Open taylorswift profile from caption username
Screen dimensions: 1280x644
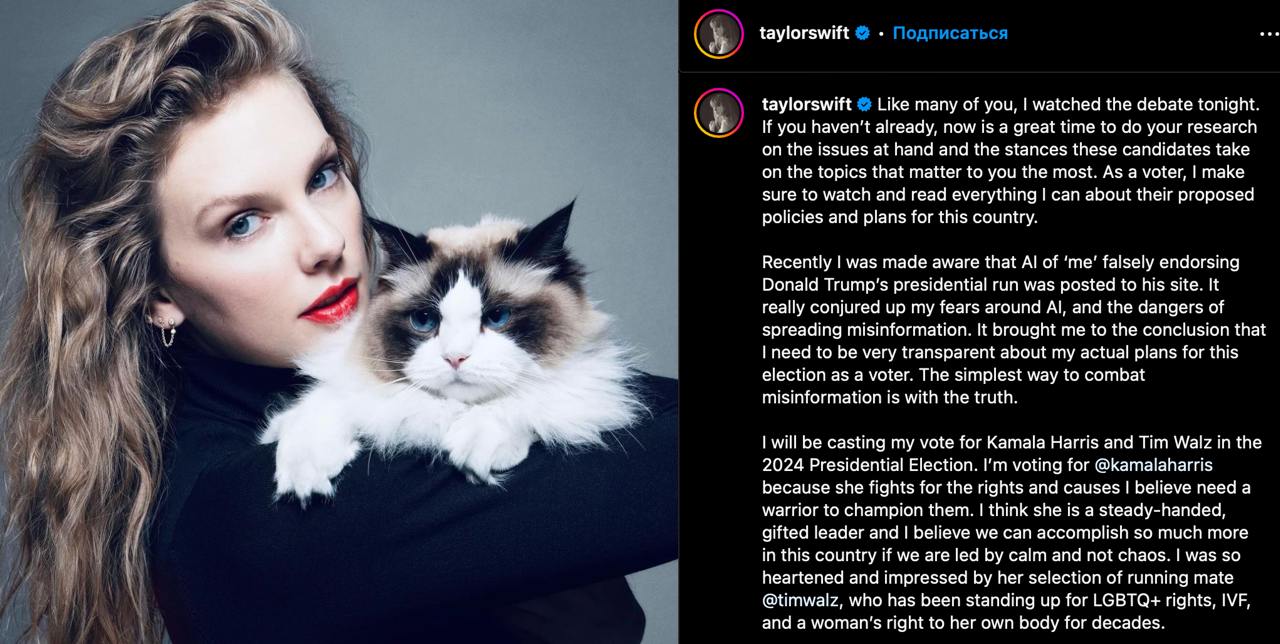[807, 105]
